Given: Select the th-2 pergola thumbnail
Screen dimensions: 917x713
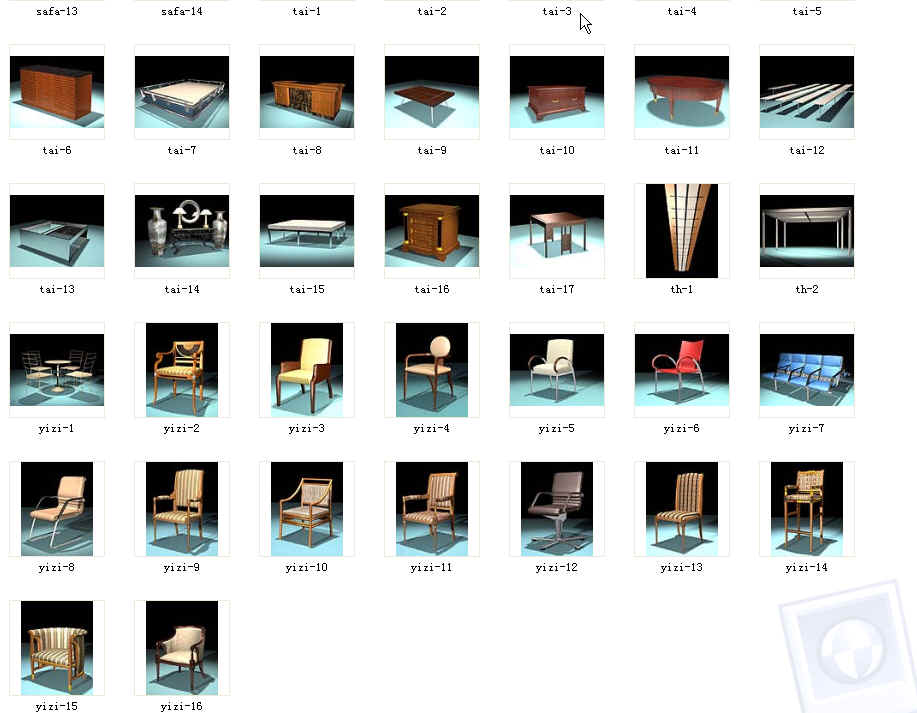Looking at the screenshot, I should click(807, 231).
